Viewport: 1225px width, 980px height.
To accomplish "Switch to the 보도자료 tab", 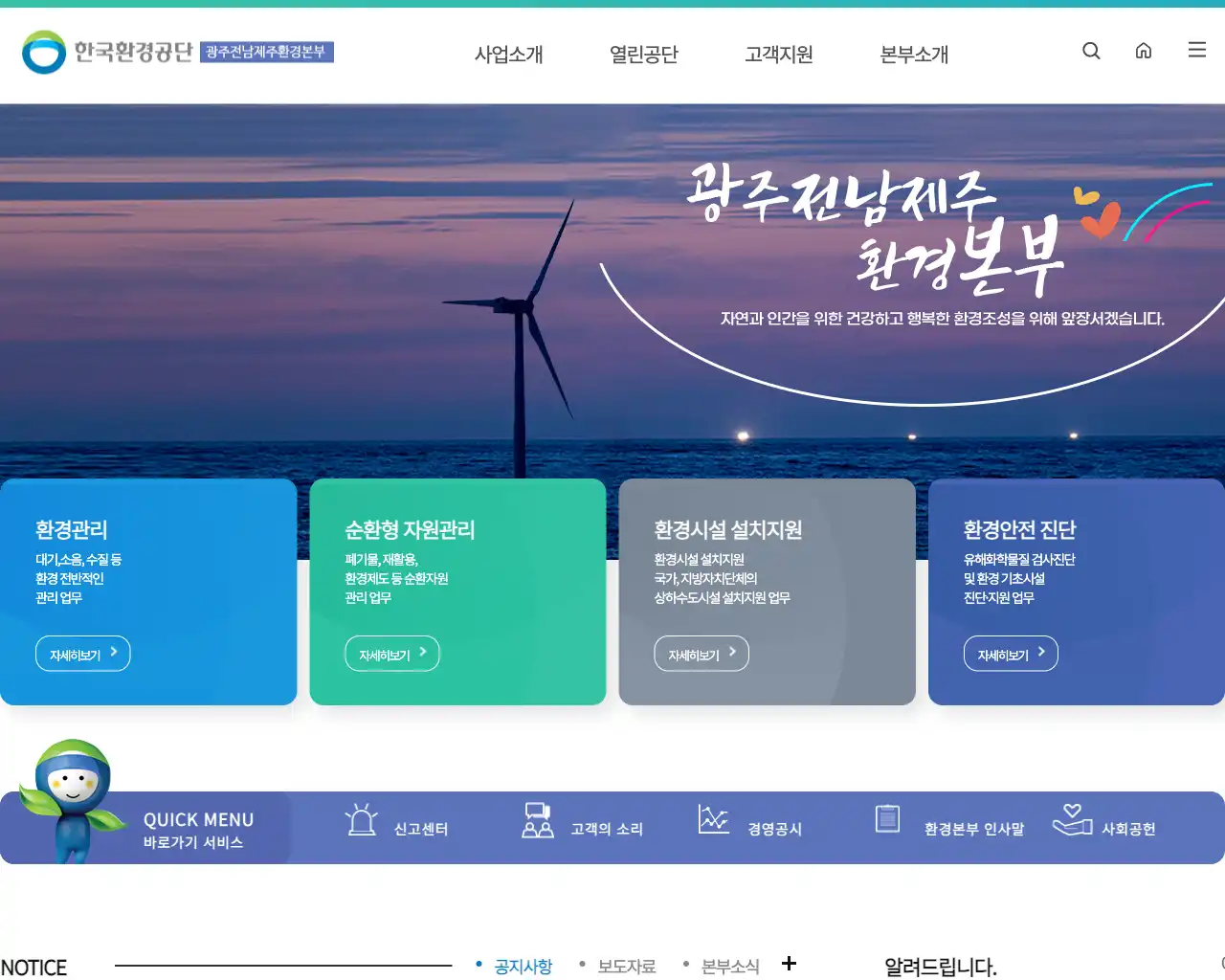I will [625, 966].
